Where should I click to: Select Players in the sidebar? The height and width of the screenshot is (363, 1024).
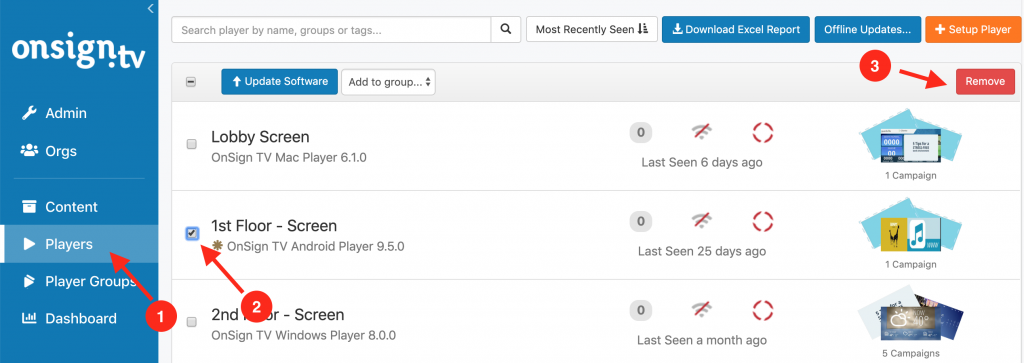coord(79,244)
